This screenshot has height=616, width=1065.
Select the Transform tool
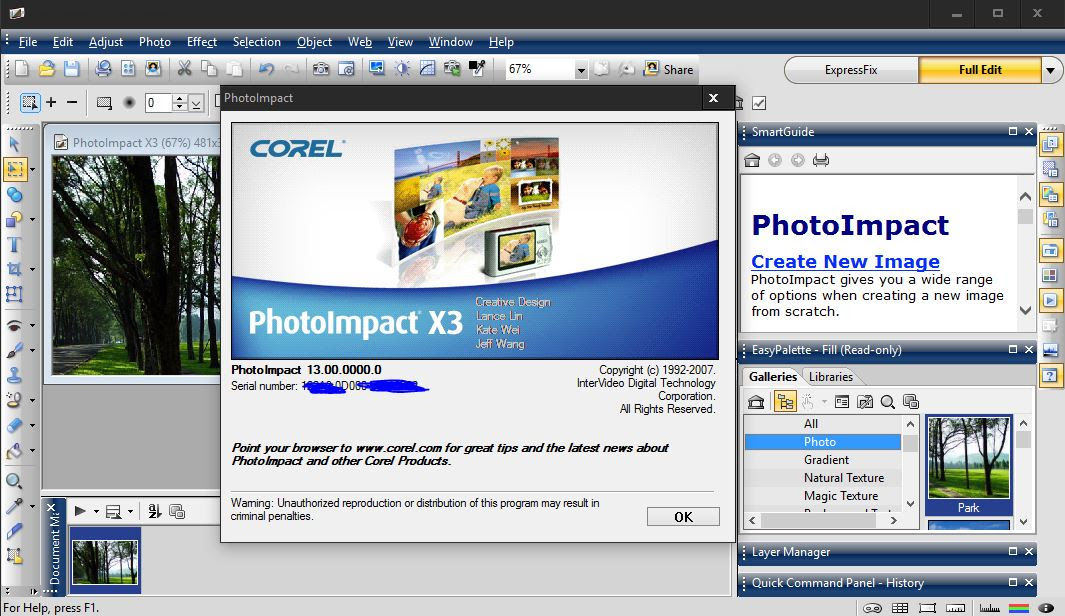point(14,294)
